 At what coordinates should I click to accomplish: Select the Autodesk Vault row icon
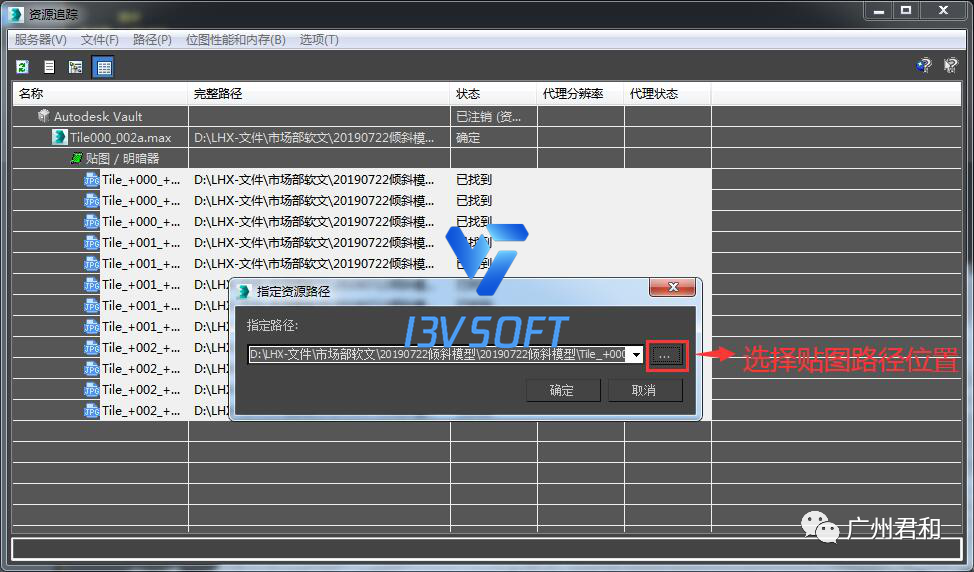[43, 116]
